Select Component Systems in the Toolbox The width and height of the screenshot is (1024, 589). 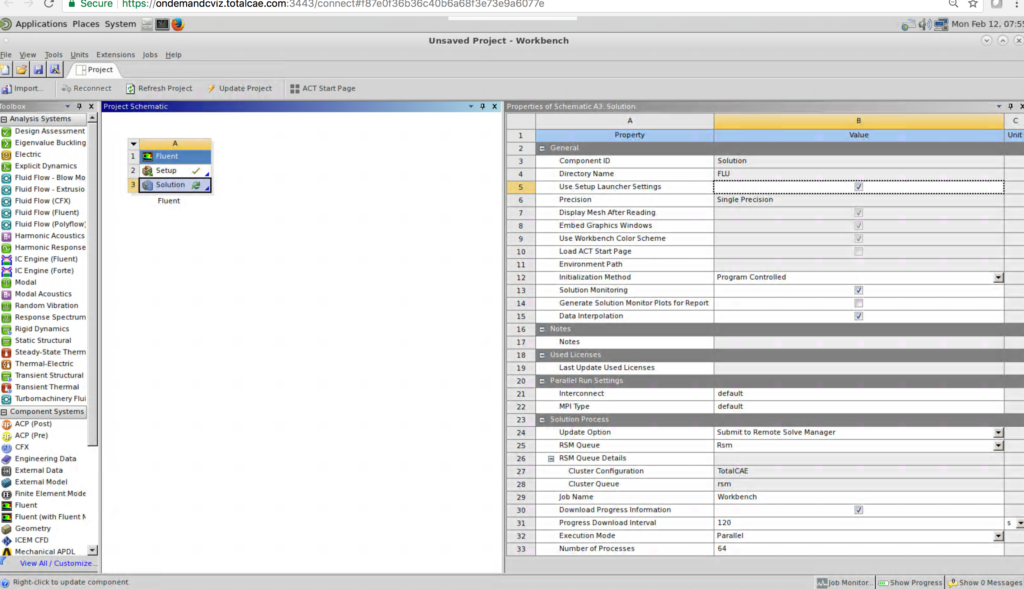[44, 411]
